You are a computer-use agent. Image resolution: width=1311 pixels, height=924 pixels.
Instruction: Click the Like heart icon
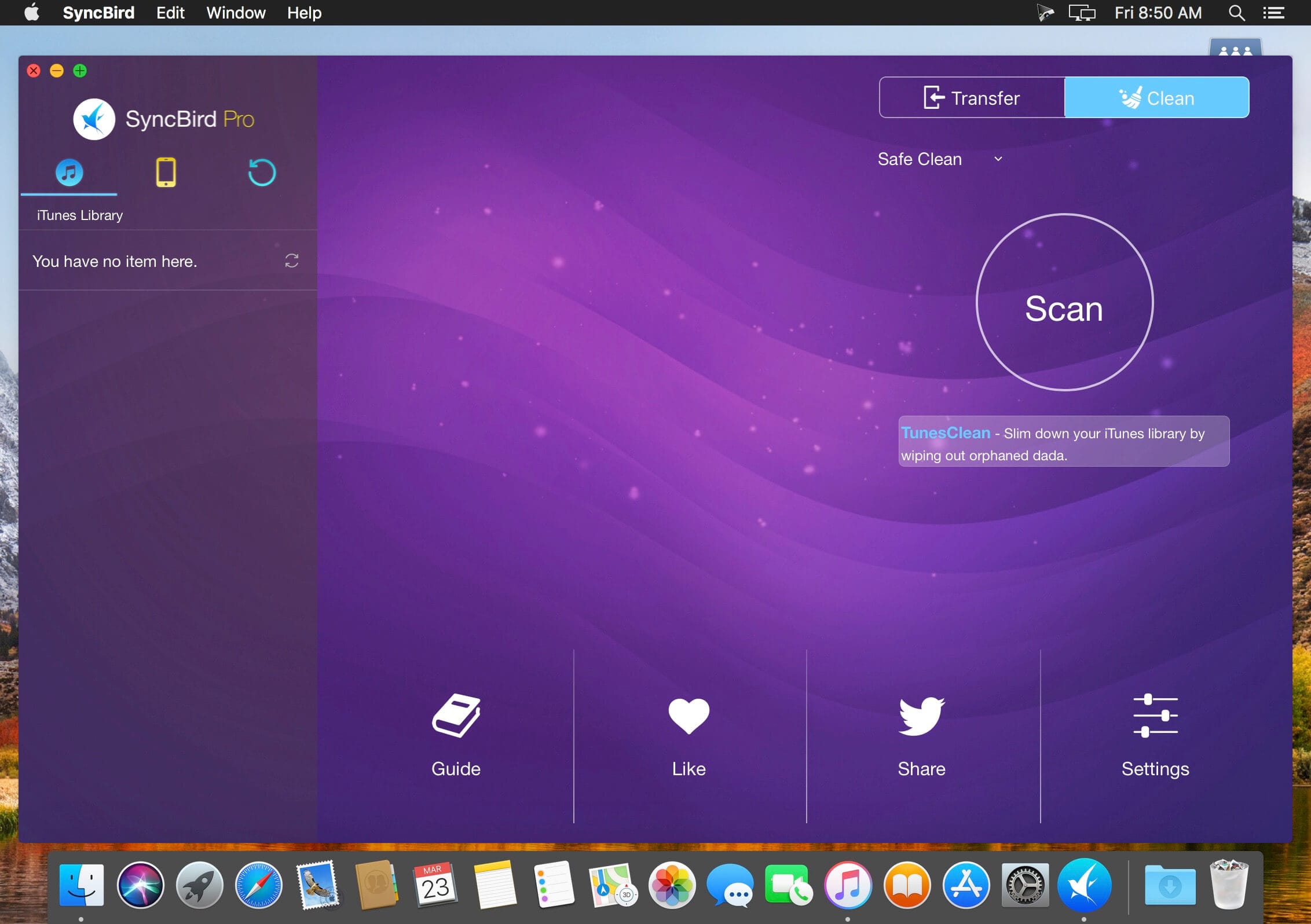tap(689, 716)
